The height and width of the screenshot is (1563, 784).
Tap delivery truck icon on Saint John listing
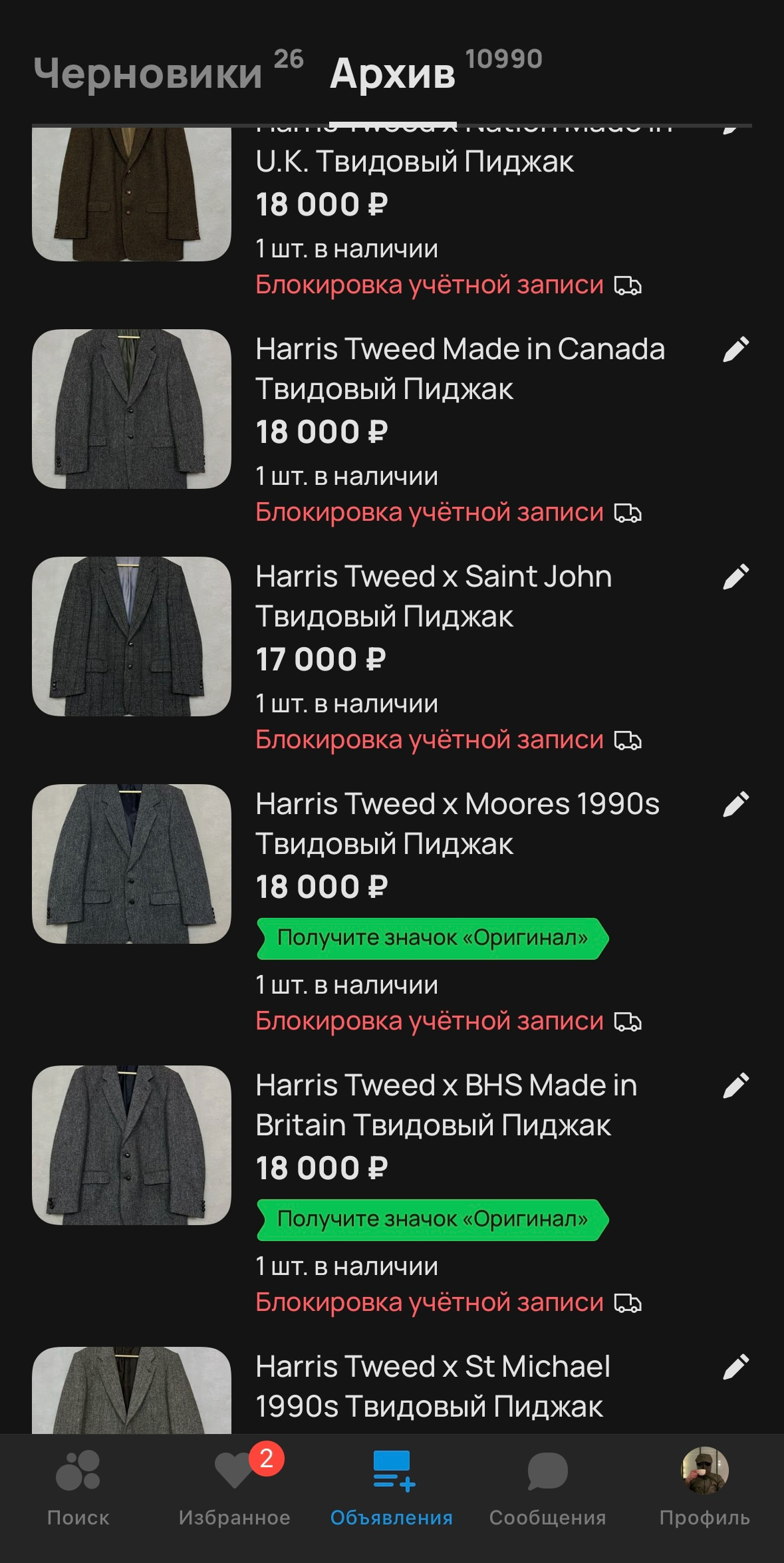(x=627, y=740)
